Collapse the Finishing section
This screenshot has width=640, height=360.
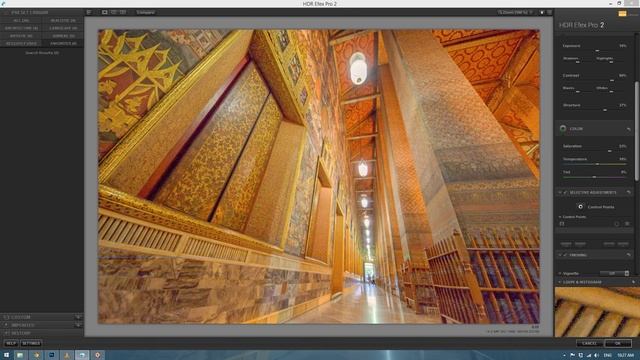coord(560,255)
